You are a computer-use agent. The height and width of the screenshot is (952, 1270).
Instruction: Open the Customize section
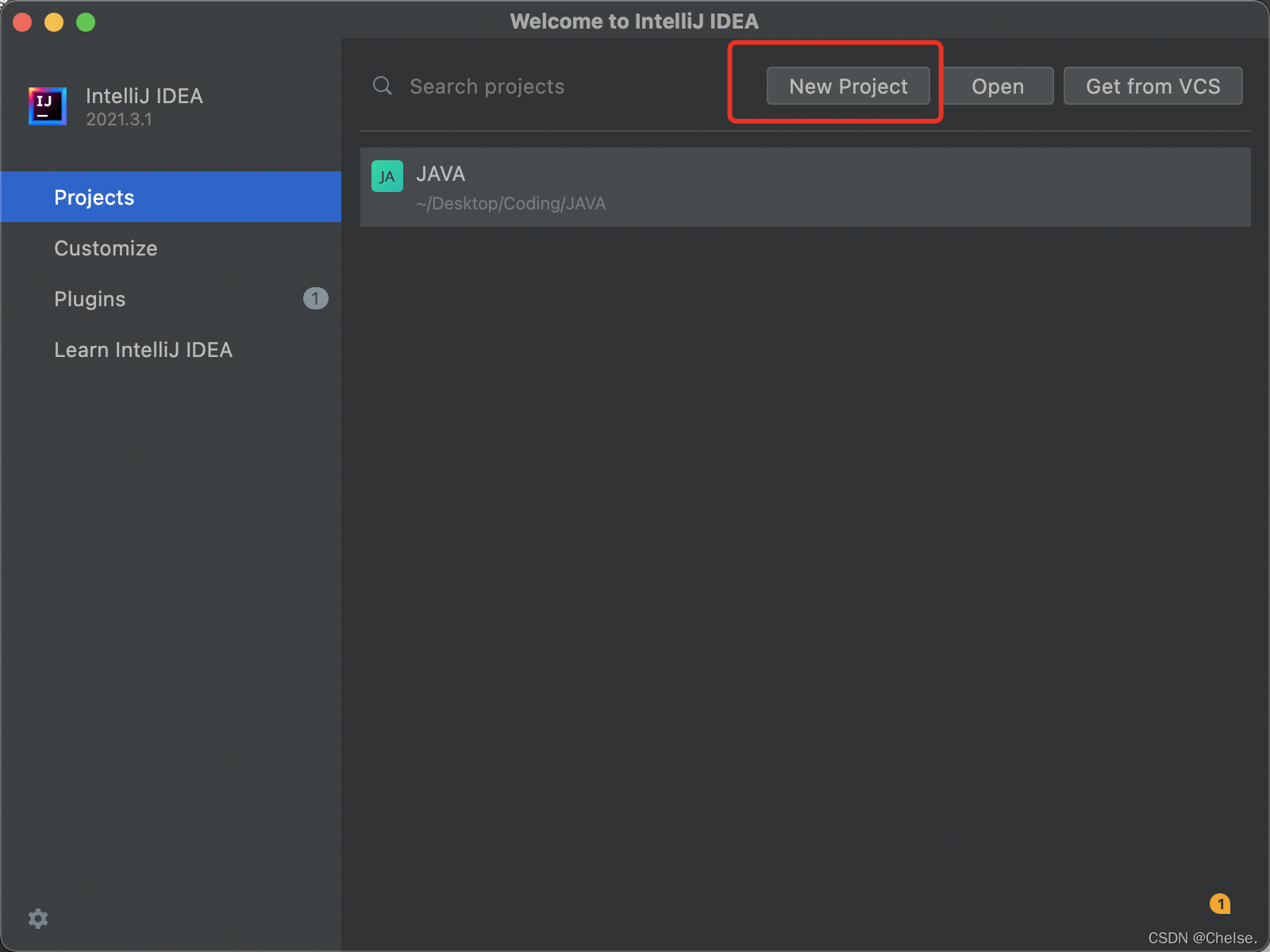click(171, 248)
